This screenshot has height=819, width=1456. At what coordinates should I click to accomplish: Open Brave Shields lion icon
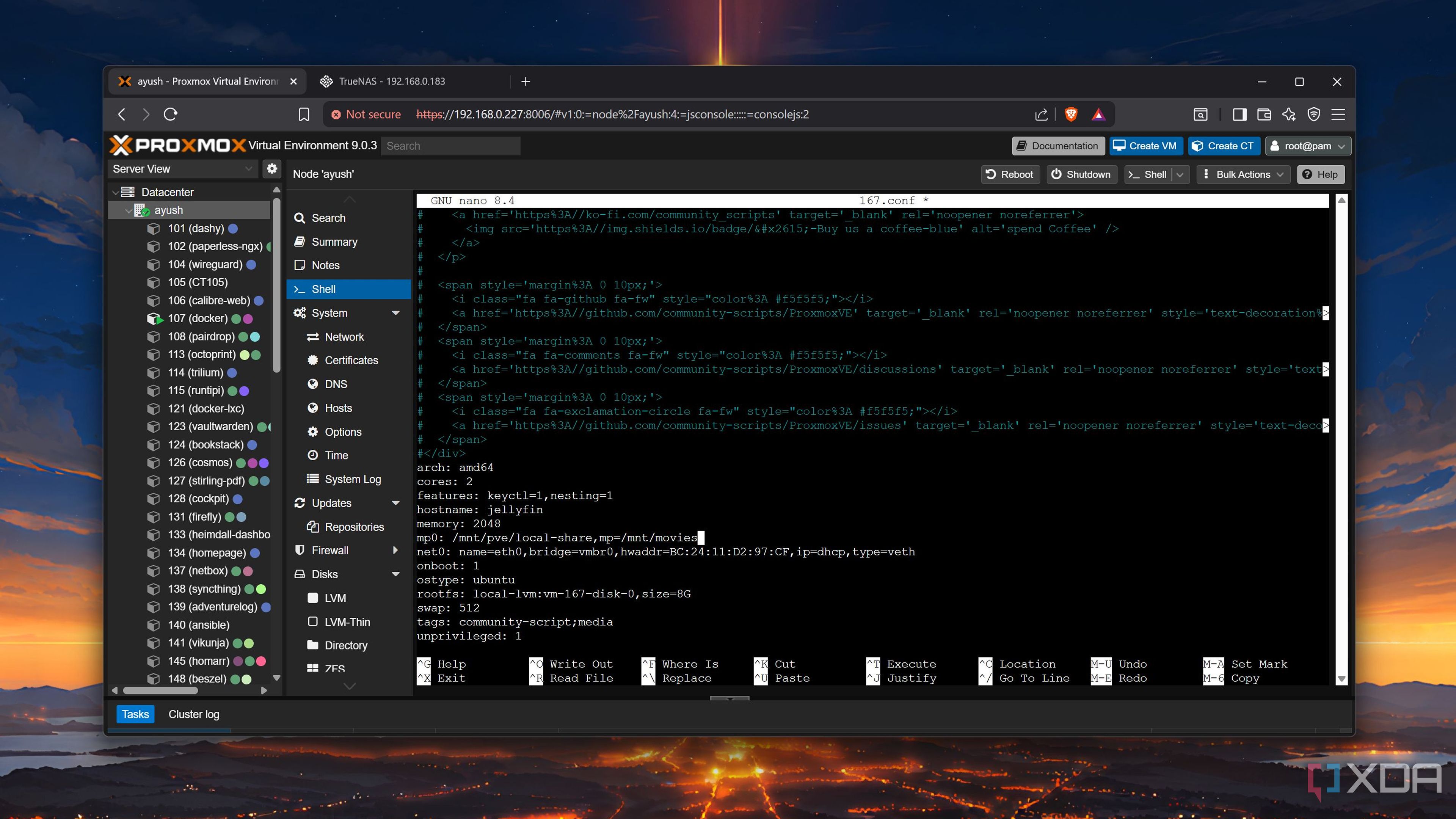1070,114
